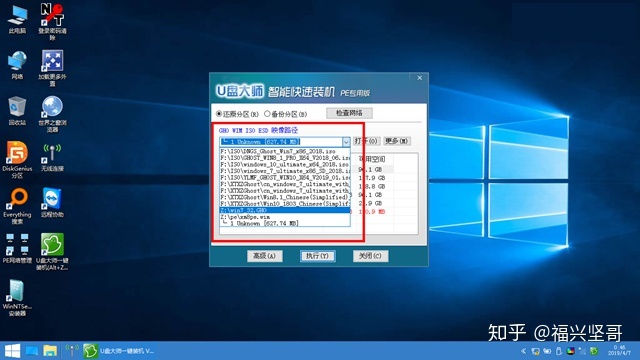Open File Explorer from the taskbar
This screenshot has width=640, height=360.
[x=50, y=351]
